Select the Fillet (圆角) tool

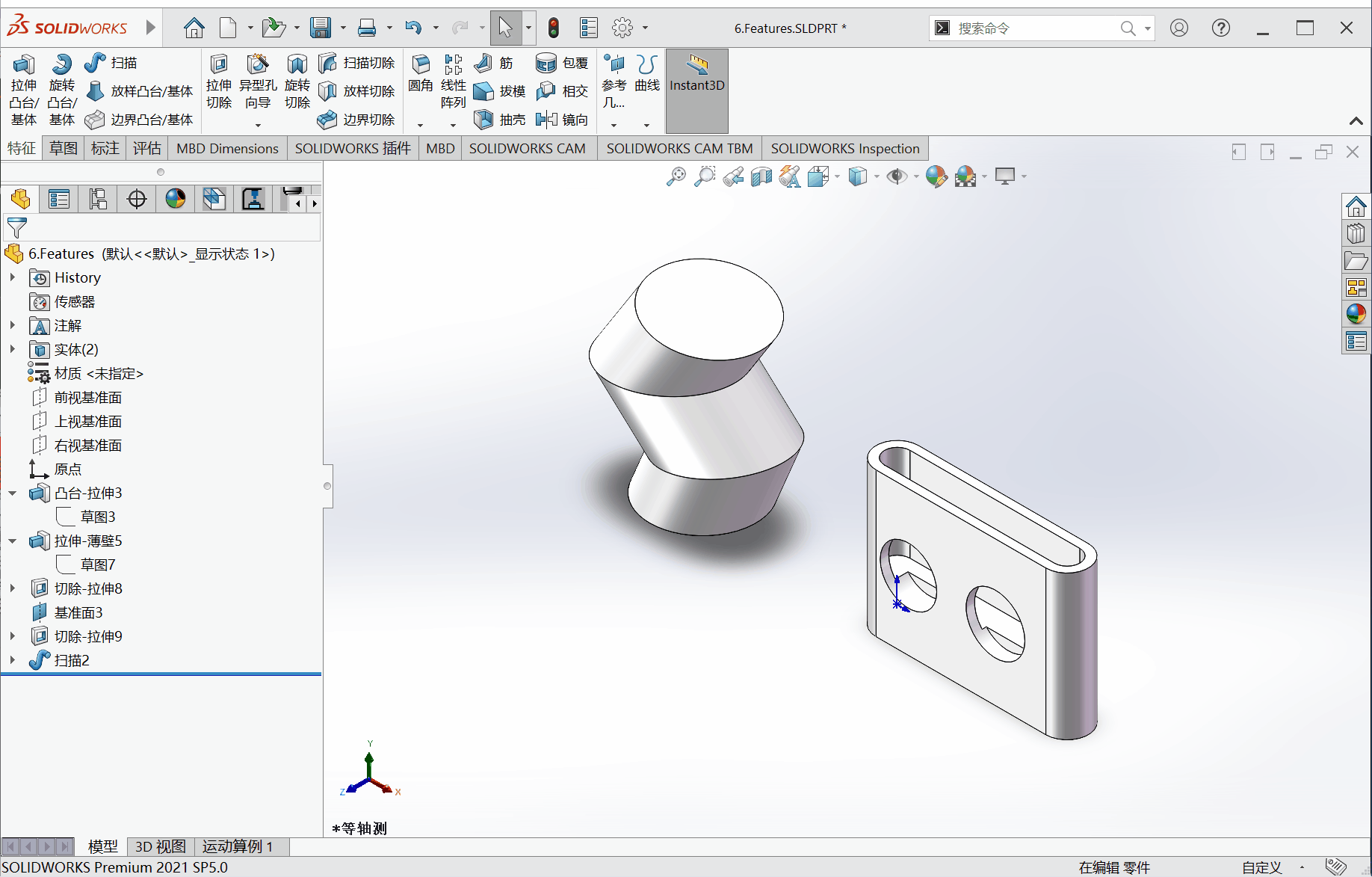click(x=421, y=75)
